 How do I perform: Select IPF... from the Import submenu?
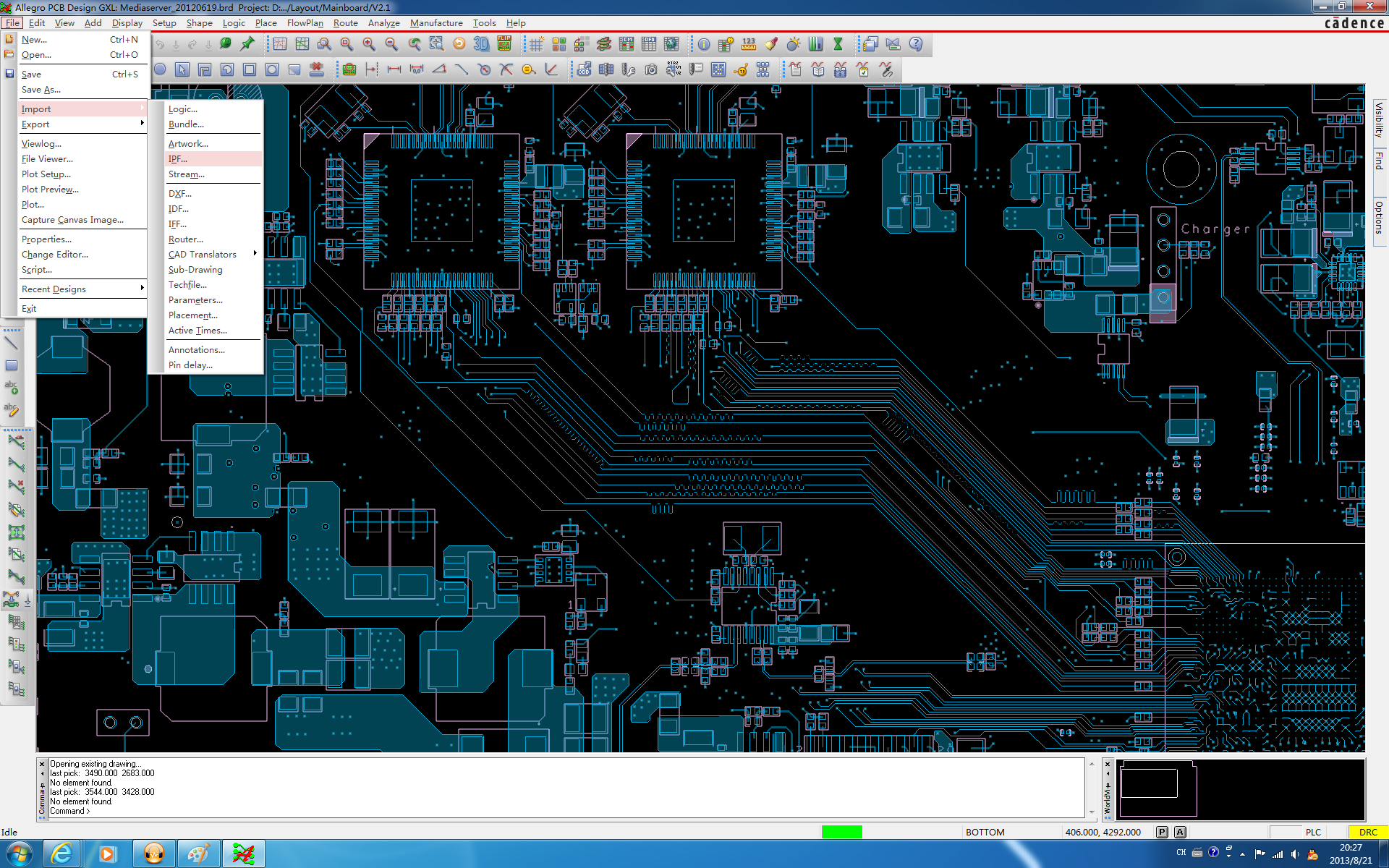coord(178,159)
